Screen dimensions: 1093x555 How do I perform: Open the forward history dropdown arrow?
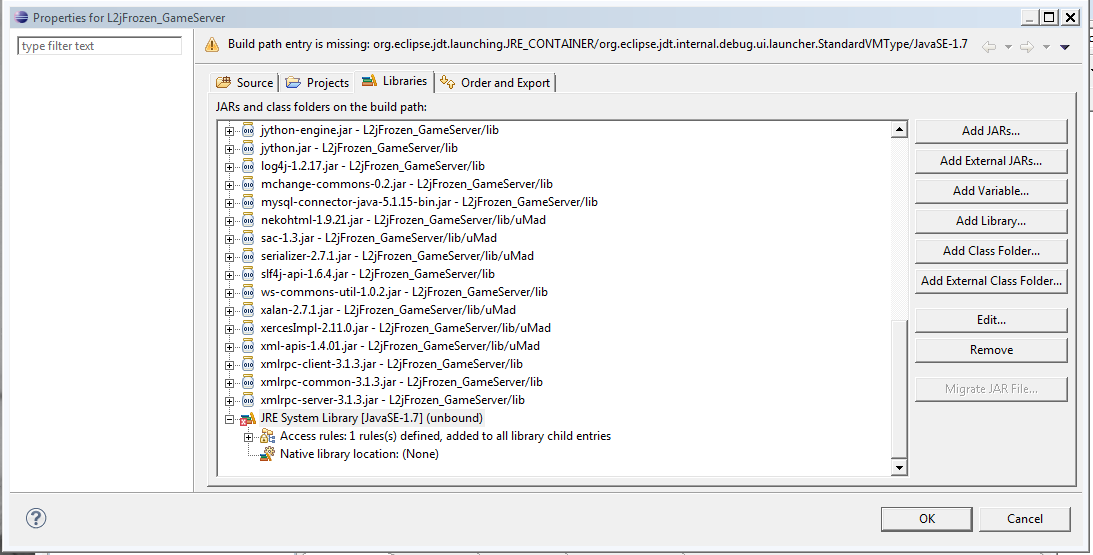coord(1046,47)
